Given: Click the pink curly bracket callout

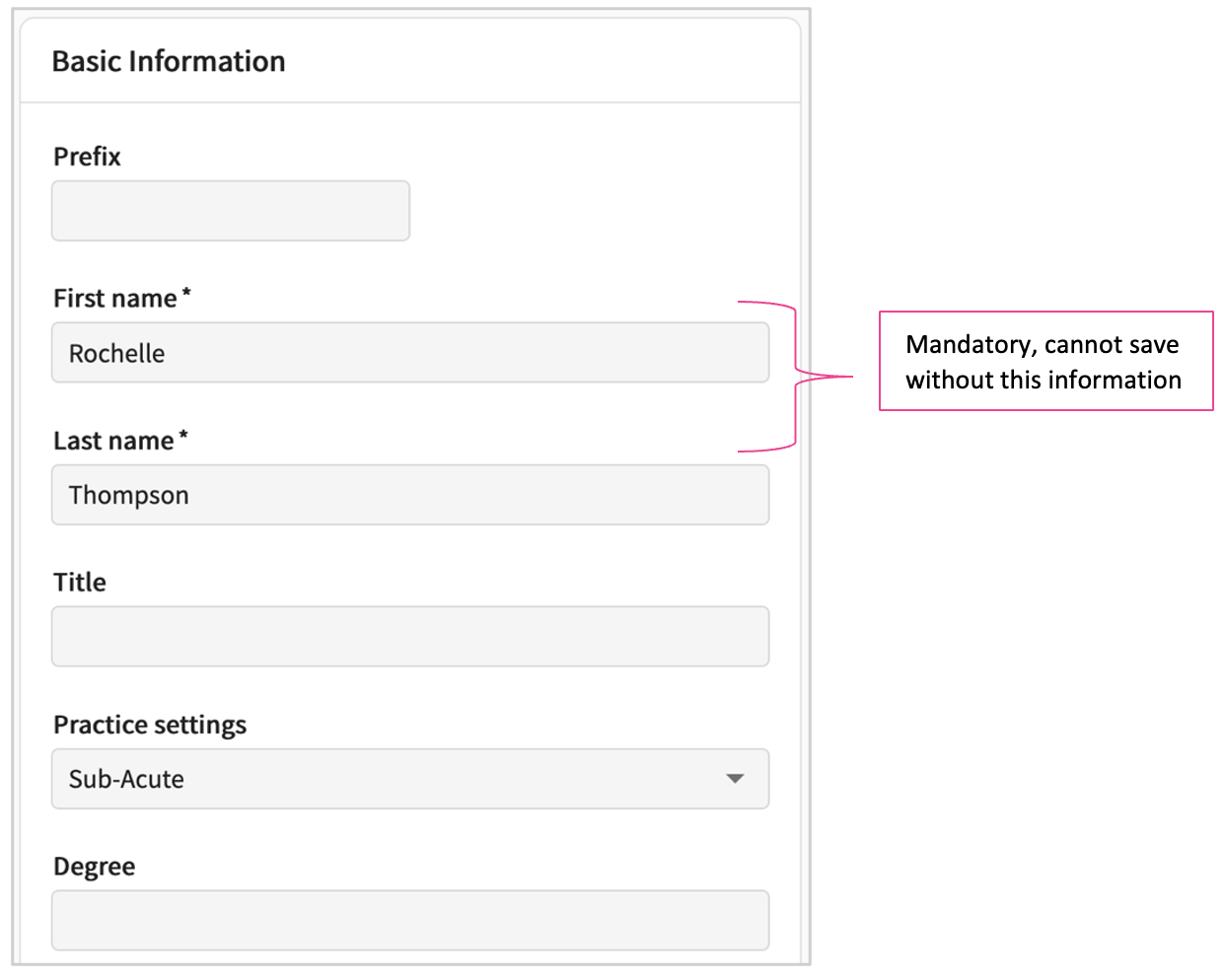Looking at the screenshot, I should tap(795, 376).
